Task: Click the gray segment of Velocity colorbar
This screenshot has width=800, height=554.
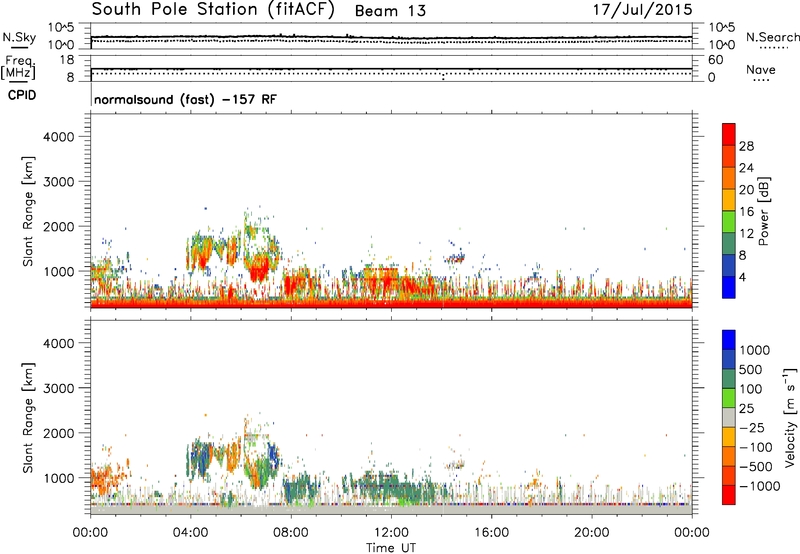Action: [729, 417]
